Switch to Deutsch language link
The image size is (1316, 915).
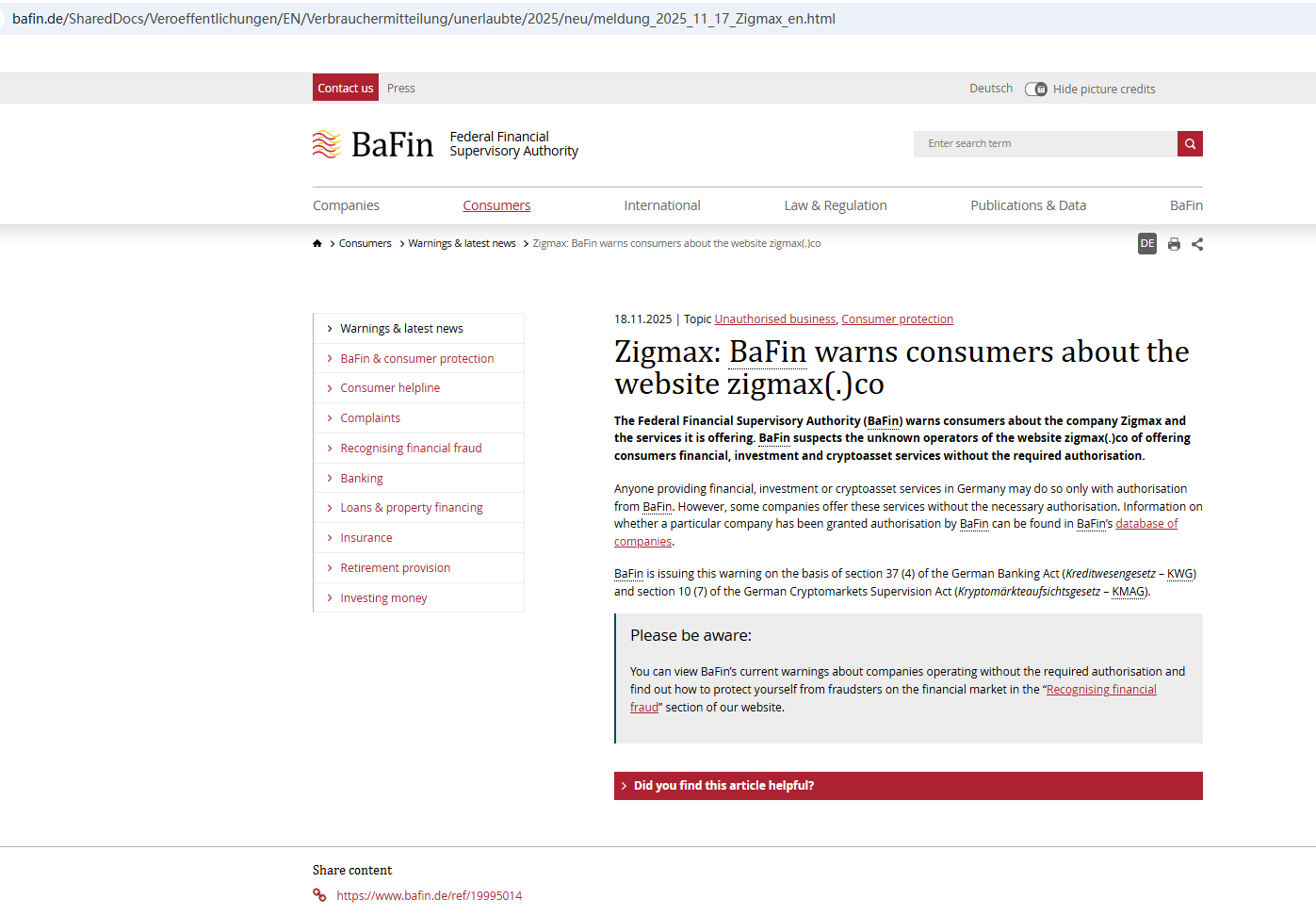tap(991, 89)
